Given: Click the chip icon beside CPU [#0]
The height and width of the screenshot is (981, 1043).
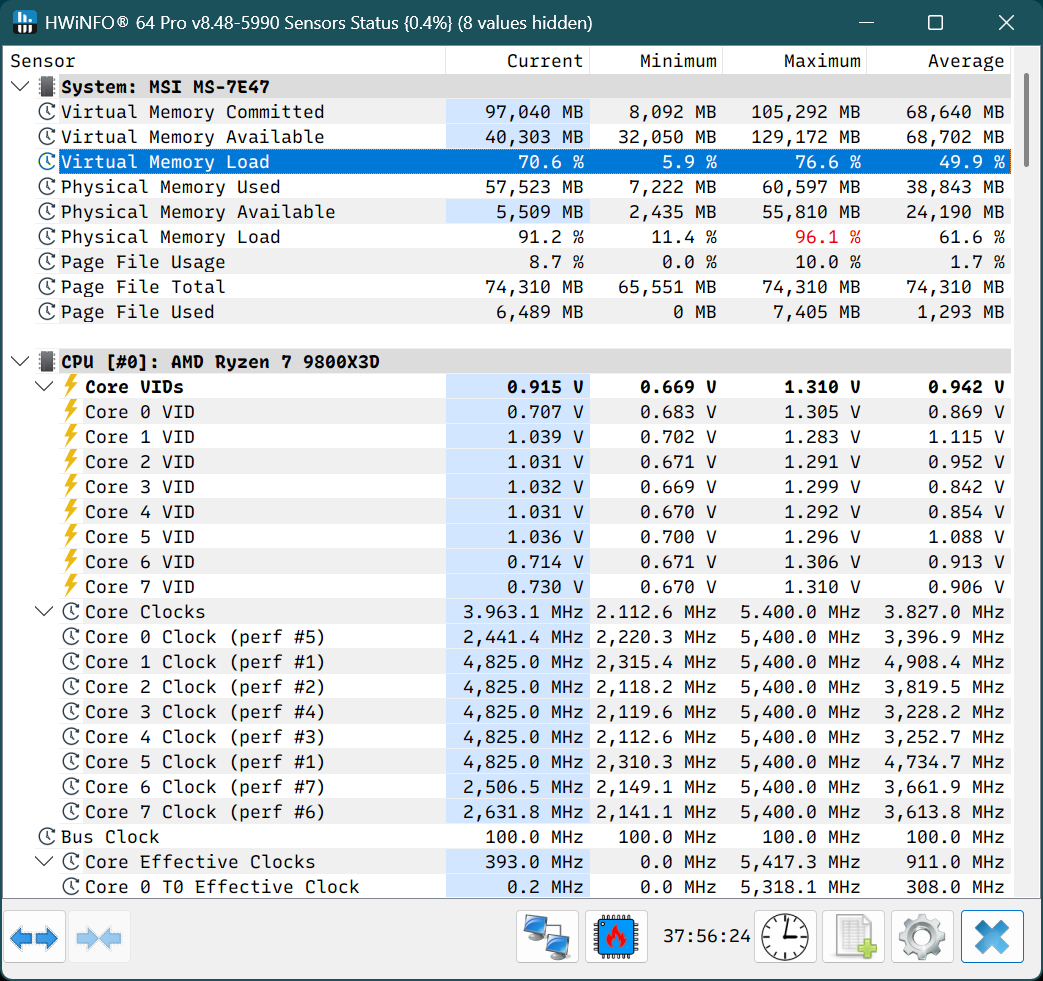Looking at the screenshot, I should 47,362.
